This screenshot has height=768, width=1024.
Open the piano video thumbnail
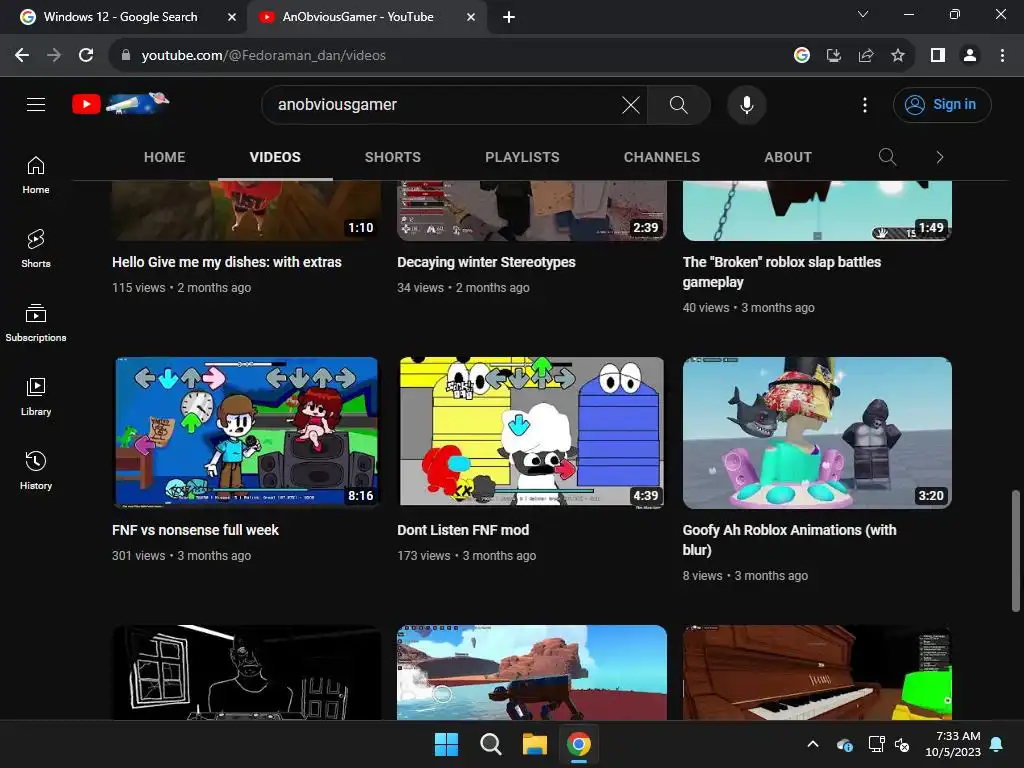817,673
